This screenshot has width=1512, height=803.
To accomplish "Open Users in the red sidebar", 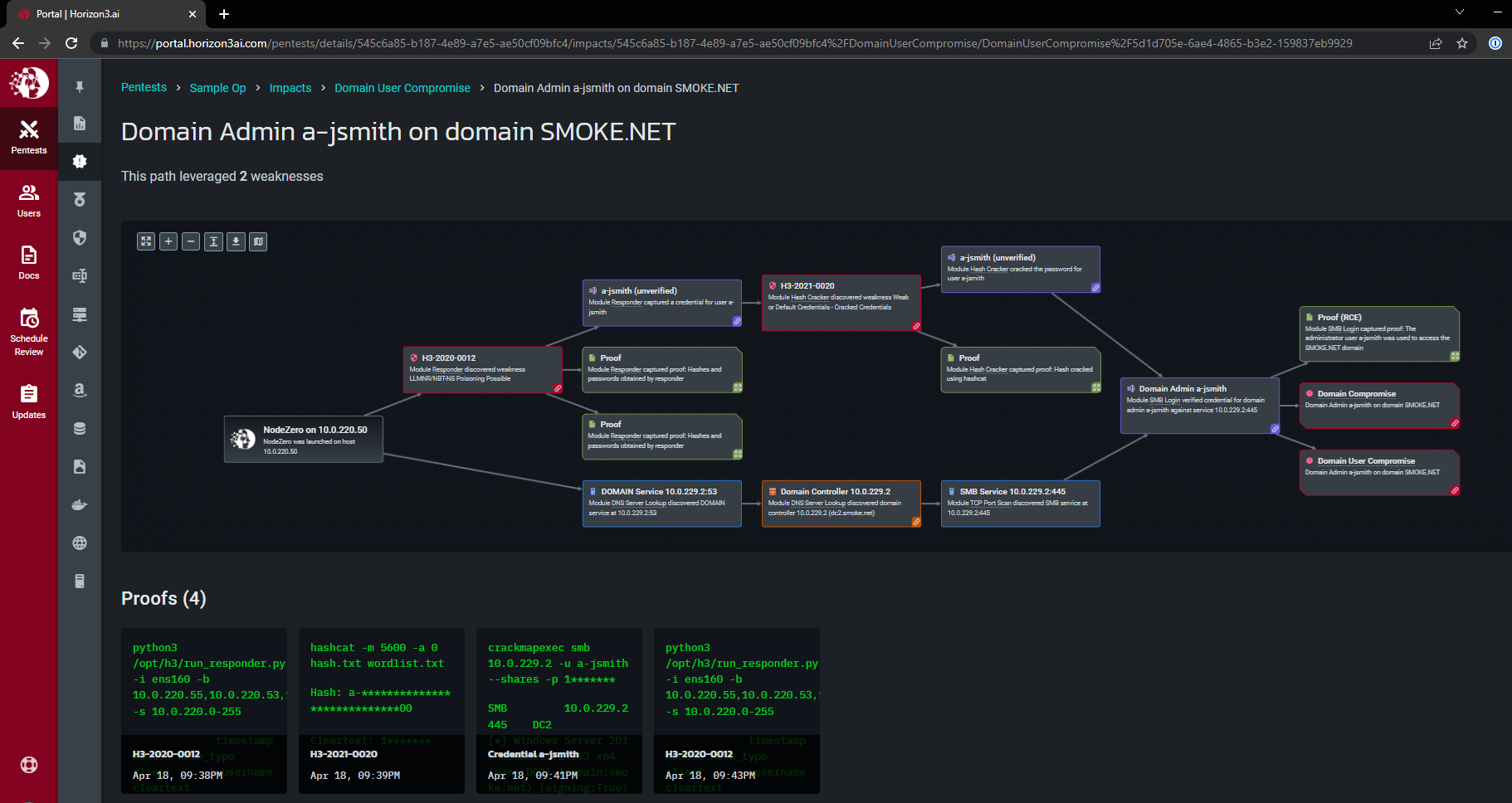I will (29, 201).
